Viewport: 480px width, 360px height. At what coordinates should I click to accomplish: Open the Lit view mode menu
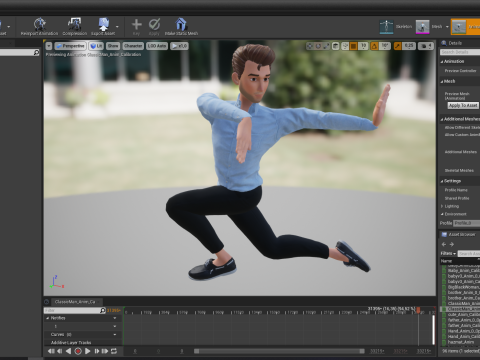96,46
